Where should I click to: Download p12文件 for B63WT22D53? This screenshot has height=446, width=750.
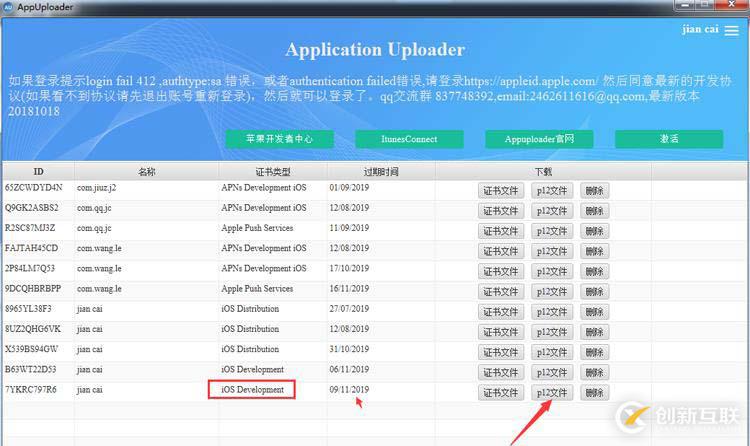click(552, 372)
